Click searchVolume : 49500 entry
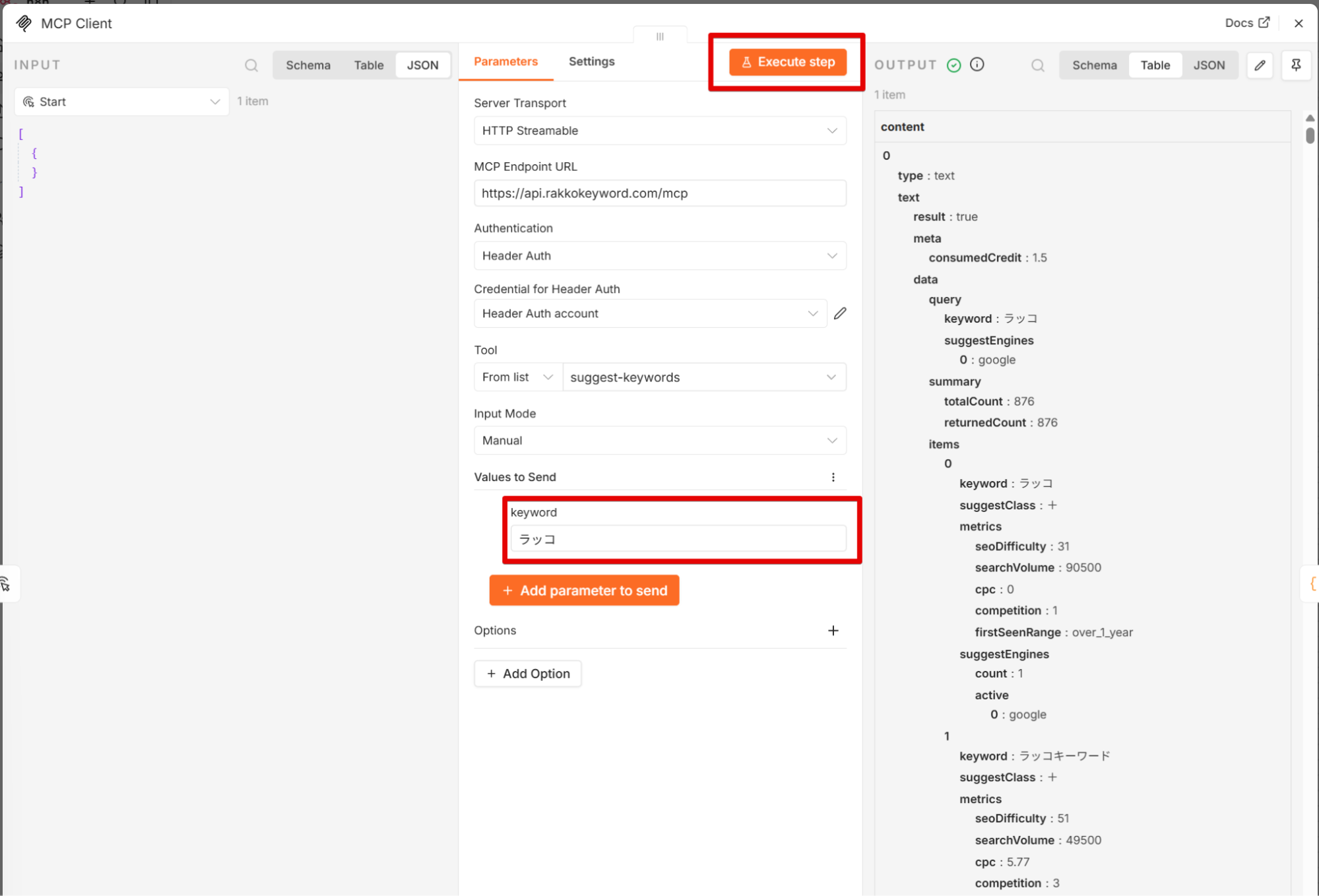Screen dimensions: 1319x896 pyautogui.click(x=1038, y=840)
